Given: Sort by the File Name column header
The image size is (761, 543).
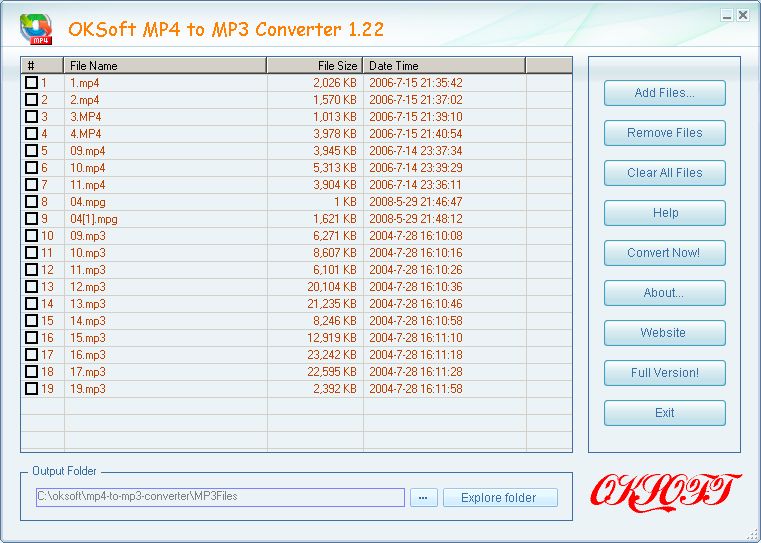Looking at the screenshot, I should point(165,66).
